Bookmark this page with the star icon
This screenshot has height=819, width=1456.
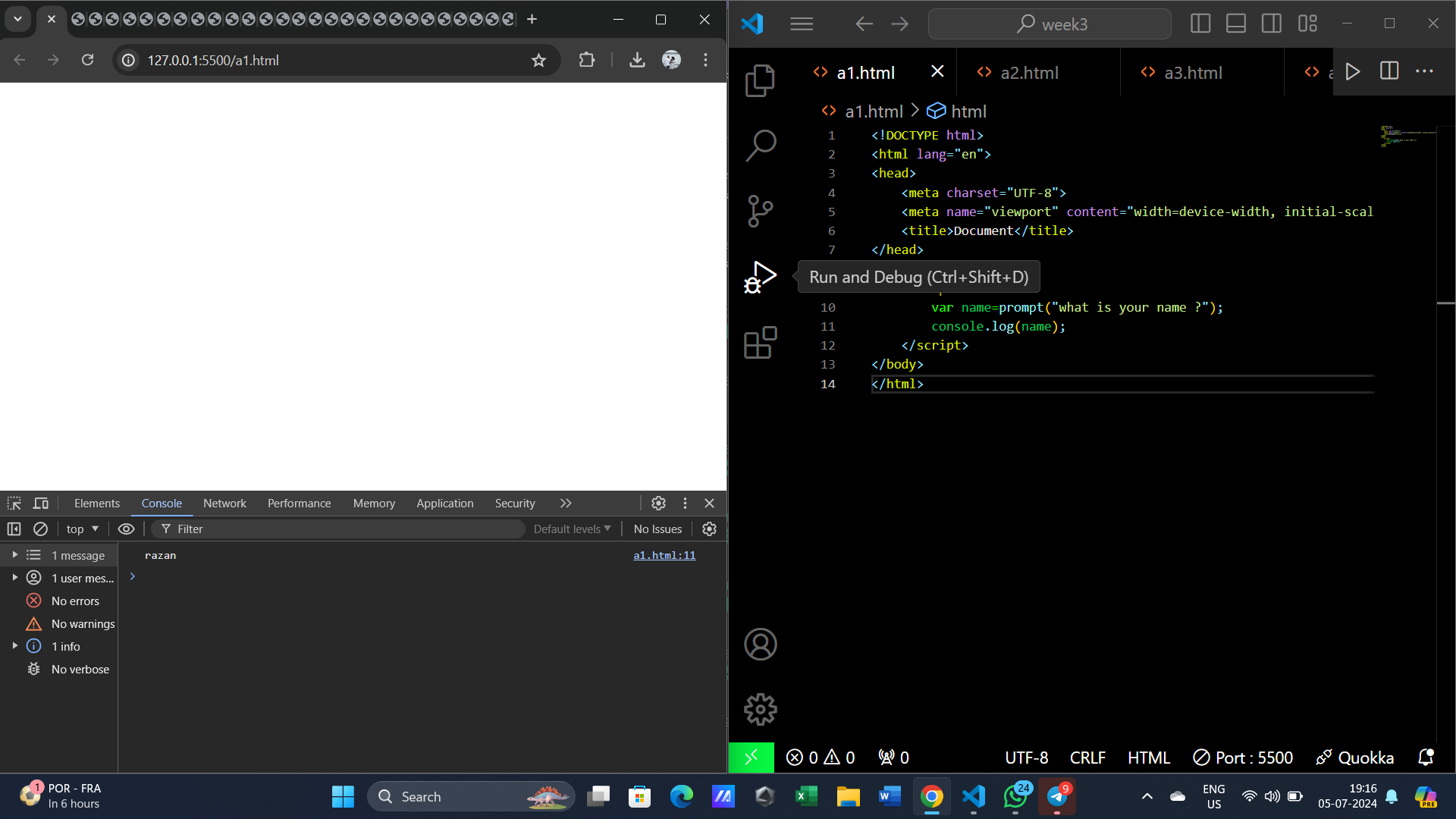coord(538,60)
